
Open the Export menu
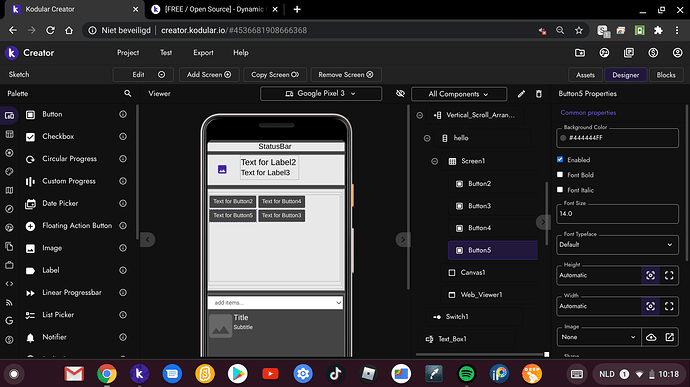(203, 53)
